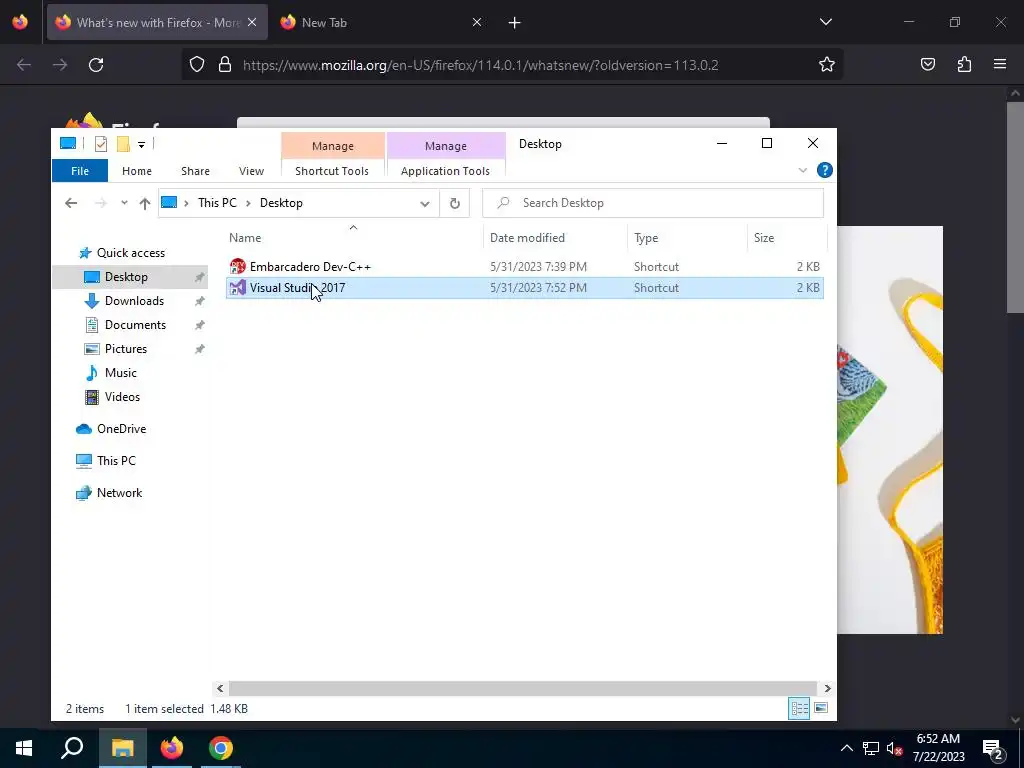Click the Visual Studio 2017 shortcut icon
The width and height of the screenshot is (1024, 768).
pyautogui.click(x=237, y=287)
